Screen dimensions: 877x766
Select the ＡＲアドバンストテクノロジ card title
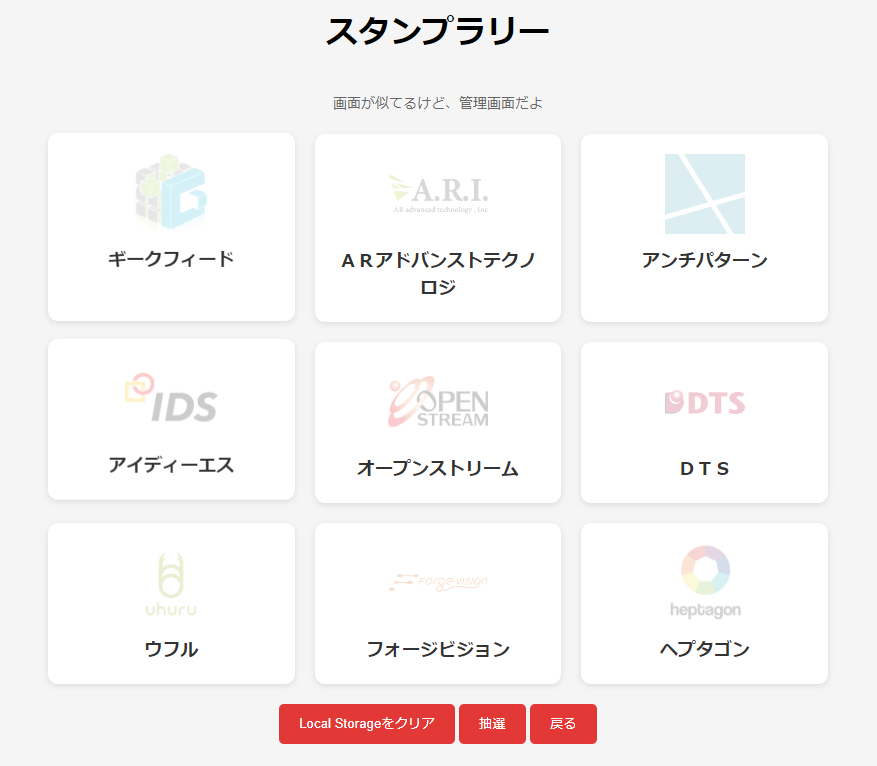click(x=438, y=274)
